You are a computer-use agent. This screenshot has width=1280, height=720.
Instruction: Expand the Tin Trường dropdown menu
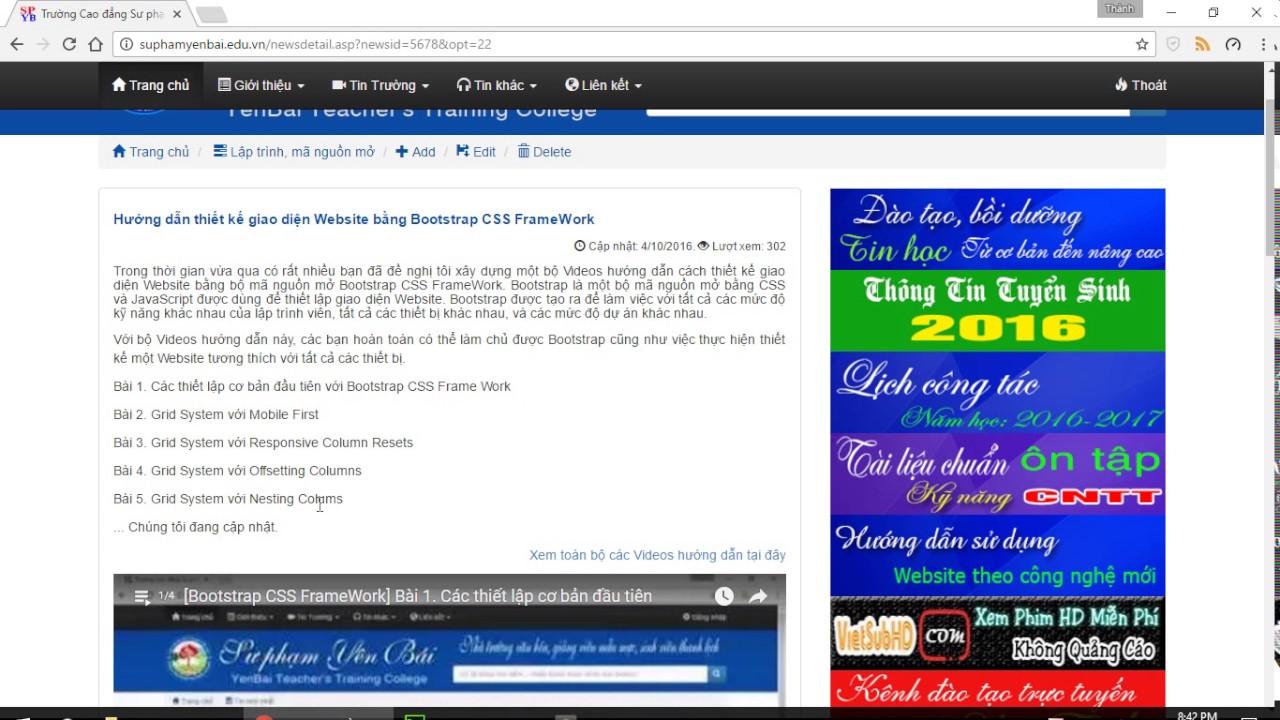point(380,85)
